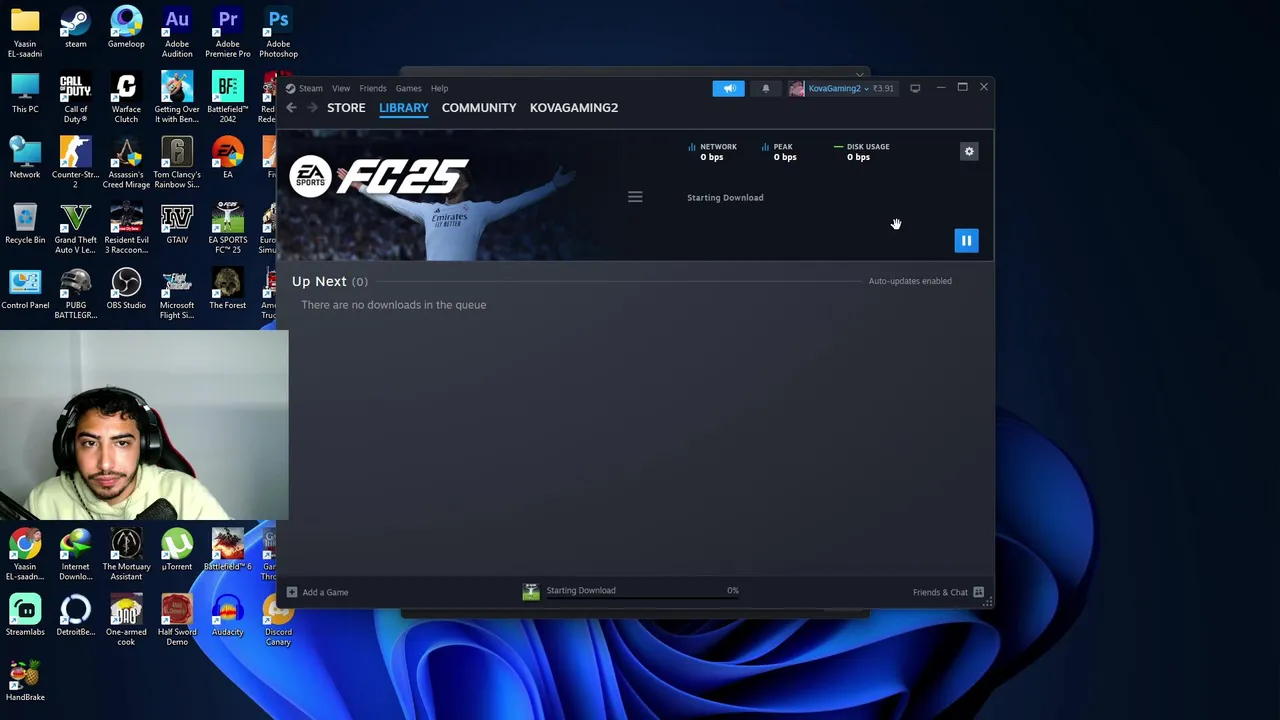Open the Friends menu
1280x720 pixels.
pos(373,88)
